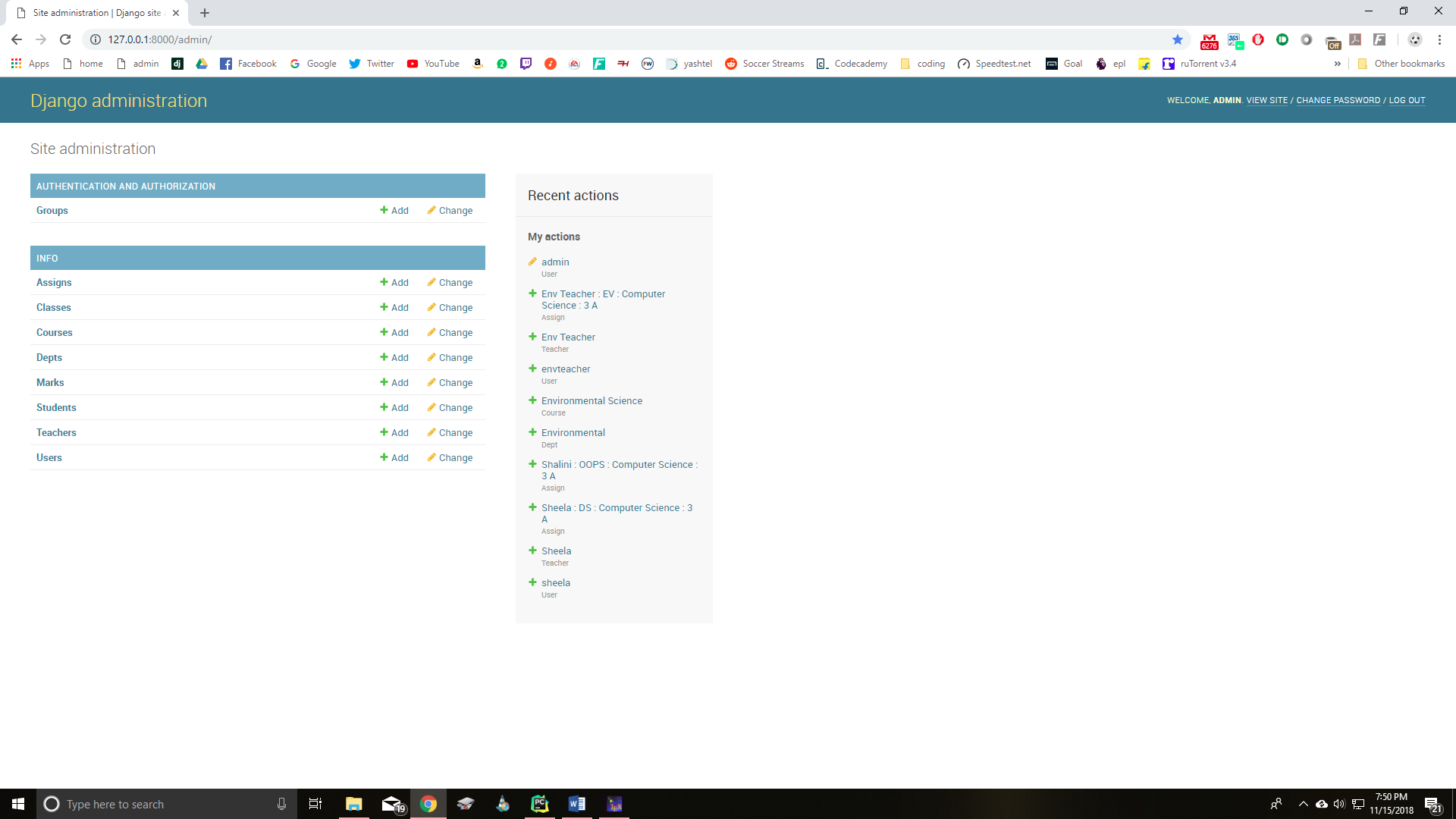This screenshot has width=1456, height=819.
Task: Open the Chrome three-dot menu
Action: pos(1439,39)
